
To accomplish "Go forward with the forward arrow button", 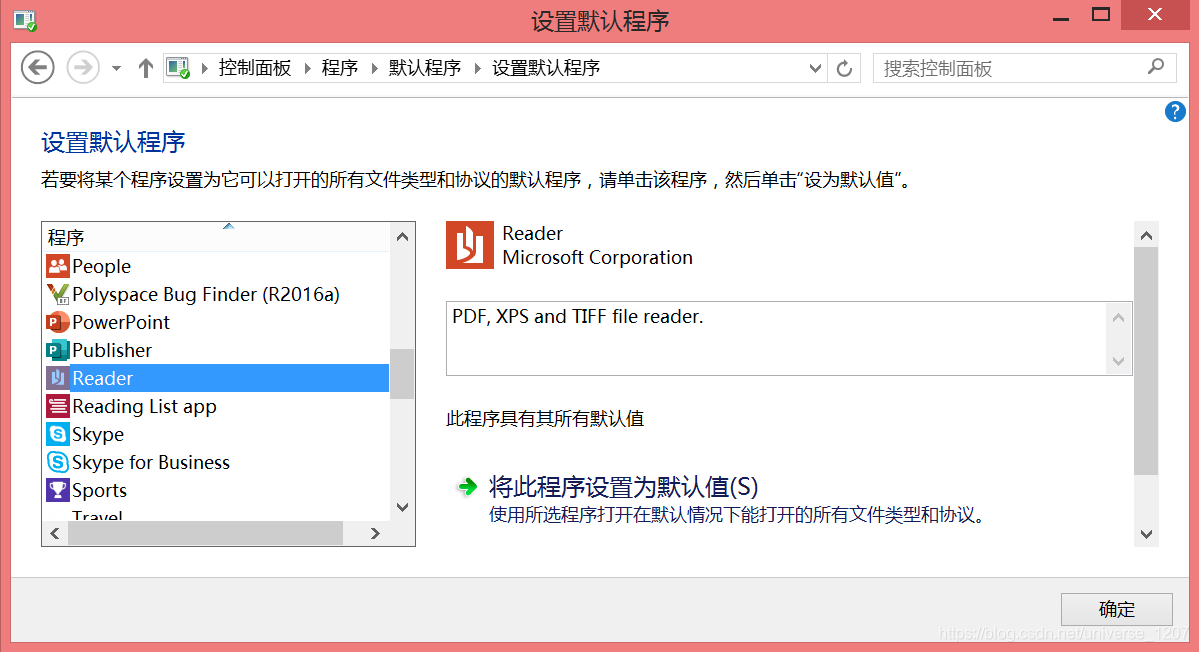I will (83, 68).
